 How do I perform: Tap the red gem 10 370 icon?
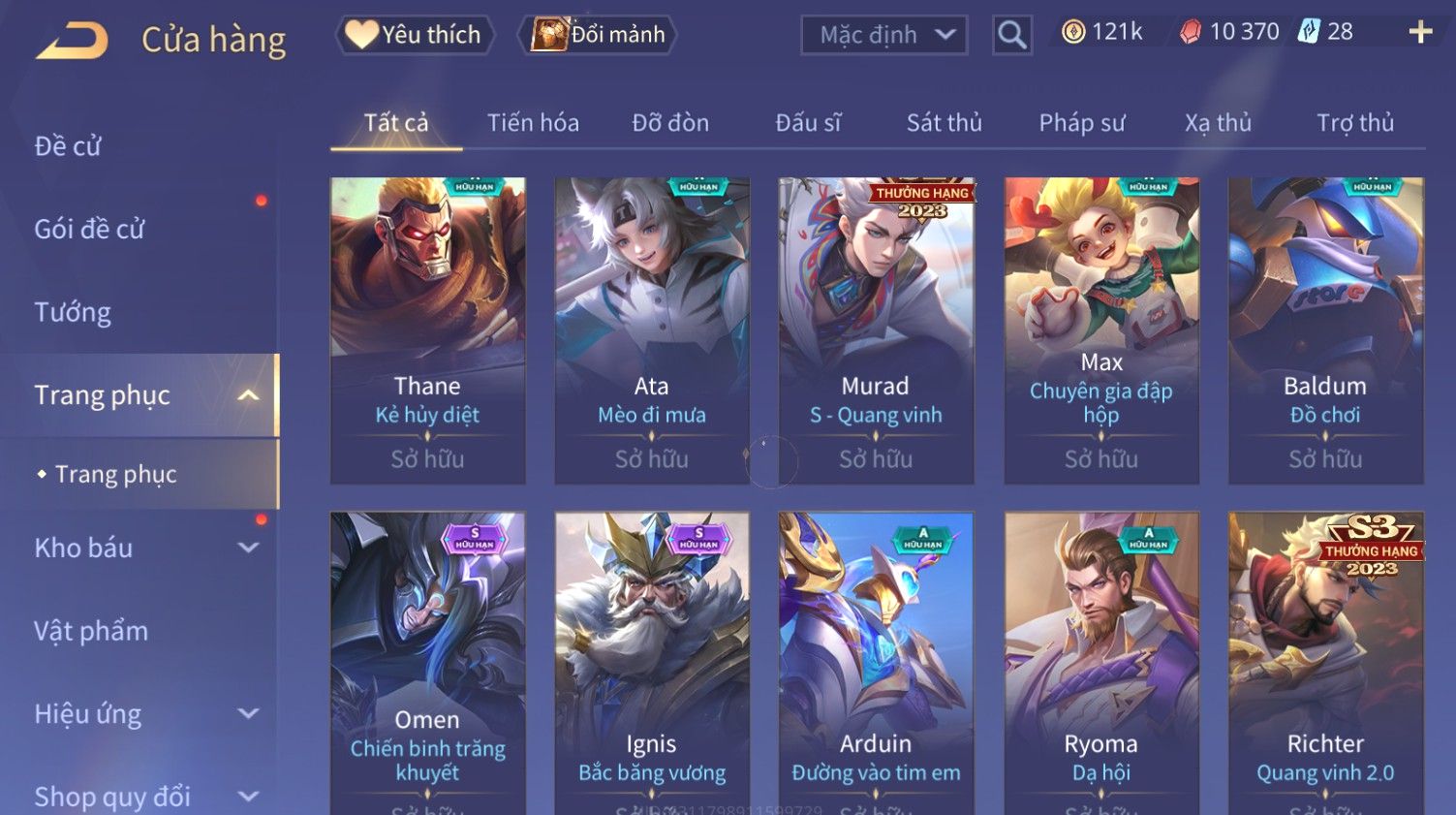[x=1191, y=32]
